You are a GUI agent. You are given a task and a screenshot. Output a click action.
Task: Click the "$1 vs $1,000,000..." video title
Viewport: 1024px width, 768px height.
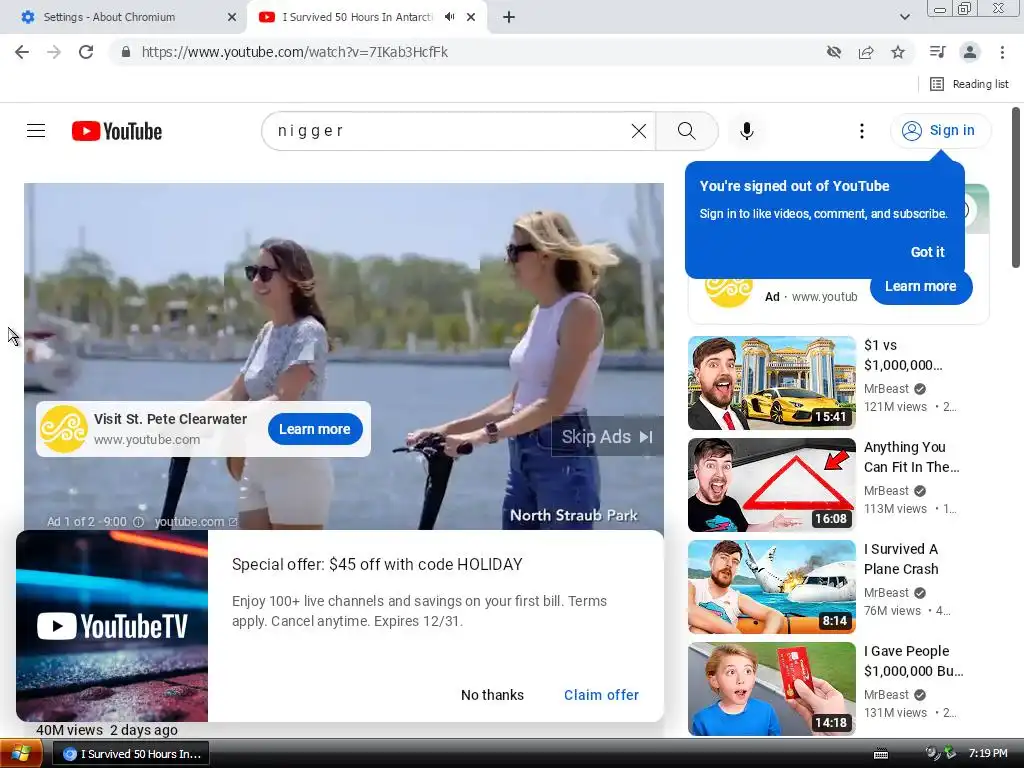pos(903,355)
